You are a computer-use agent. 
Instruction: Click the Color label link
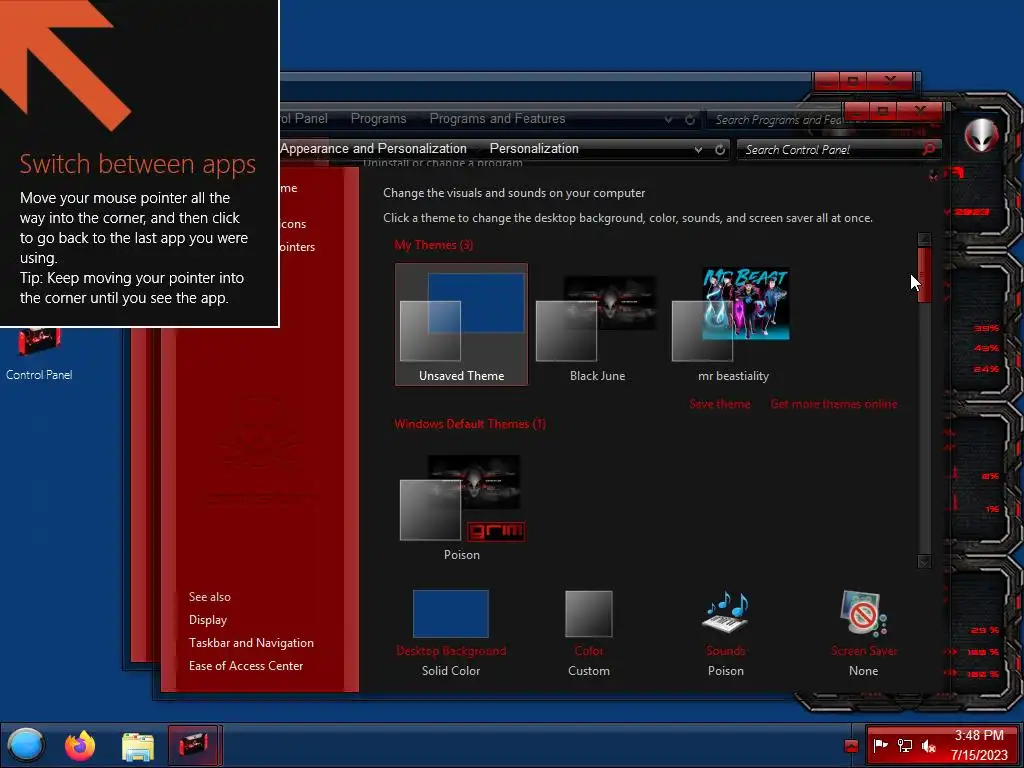(x=588, y=651)
